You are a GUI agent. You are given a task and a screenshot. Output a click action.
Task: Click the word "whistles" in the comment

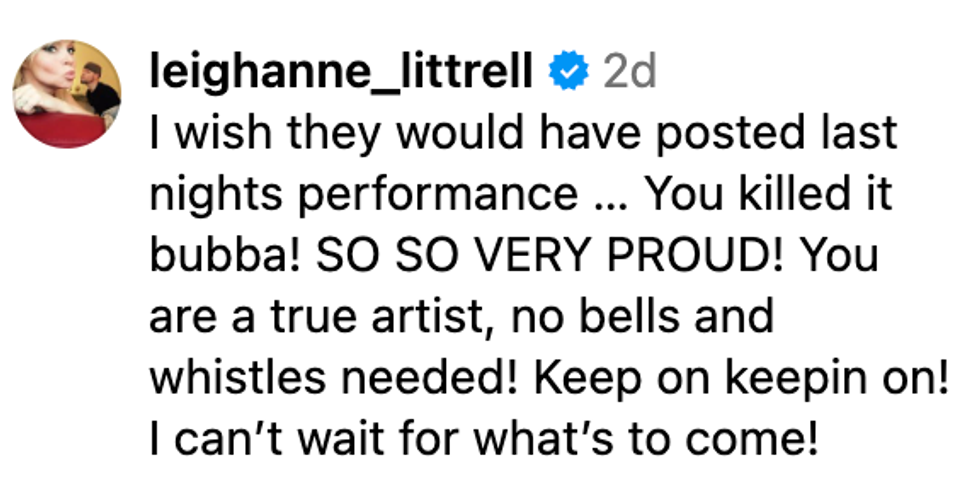(256, 378)
